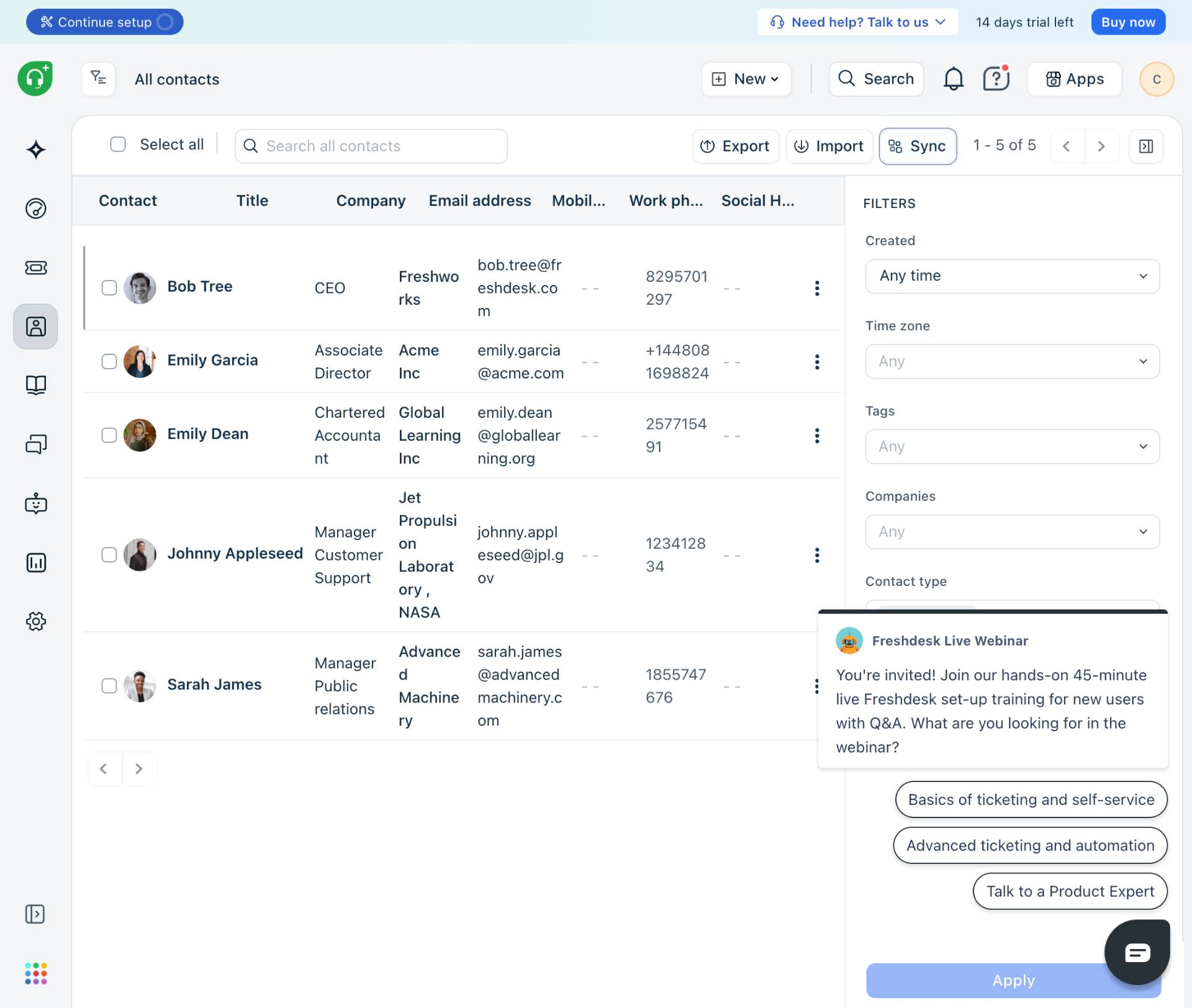
Task: Choose Talk to a Product Expert
Action: pos(1070,891)
